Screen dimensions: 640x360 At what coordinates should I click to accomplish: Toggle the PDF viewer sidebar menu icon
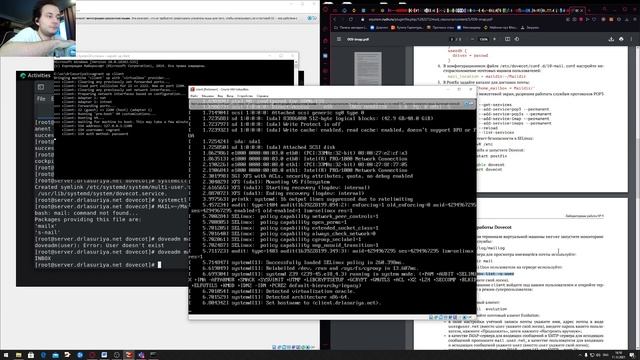point(338,39)
